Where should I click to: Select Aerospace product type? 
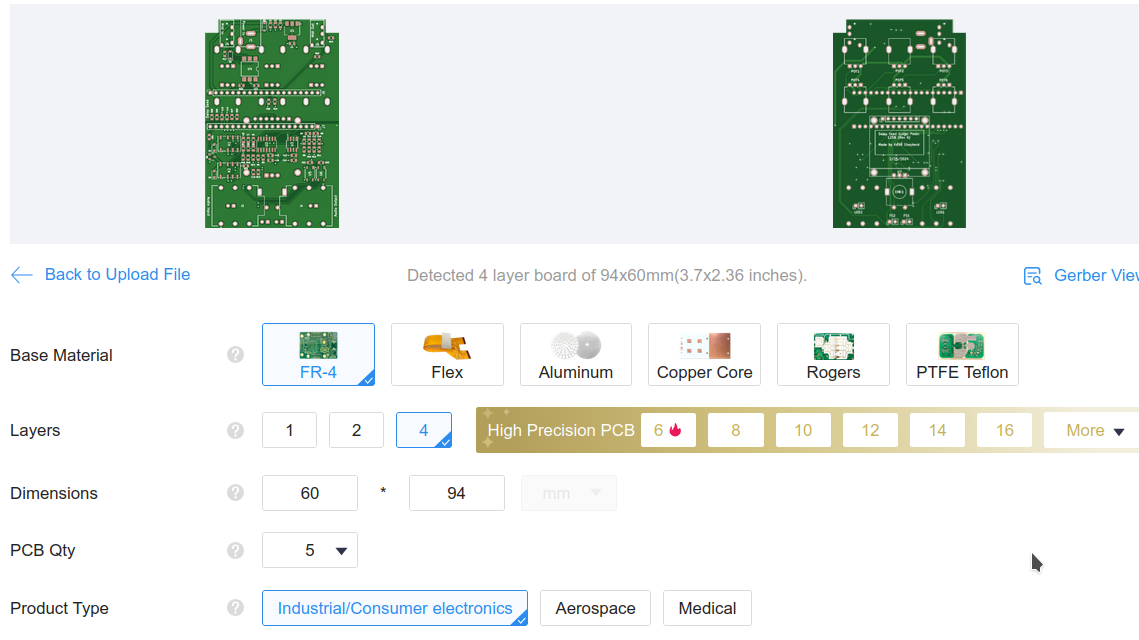pos(595,608)
